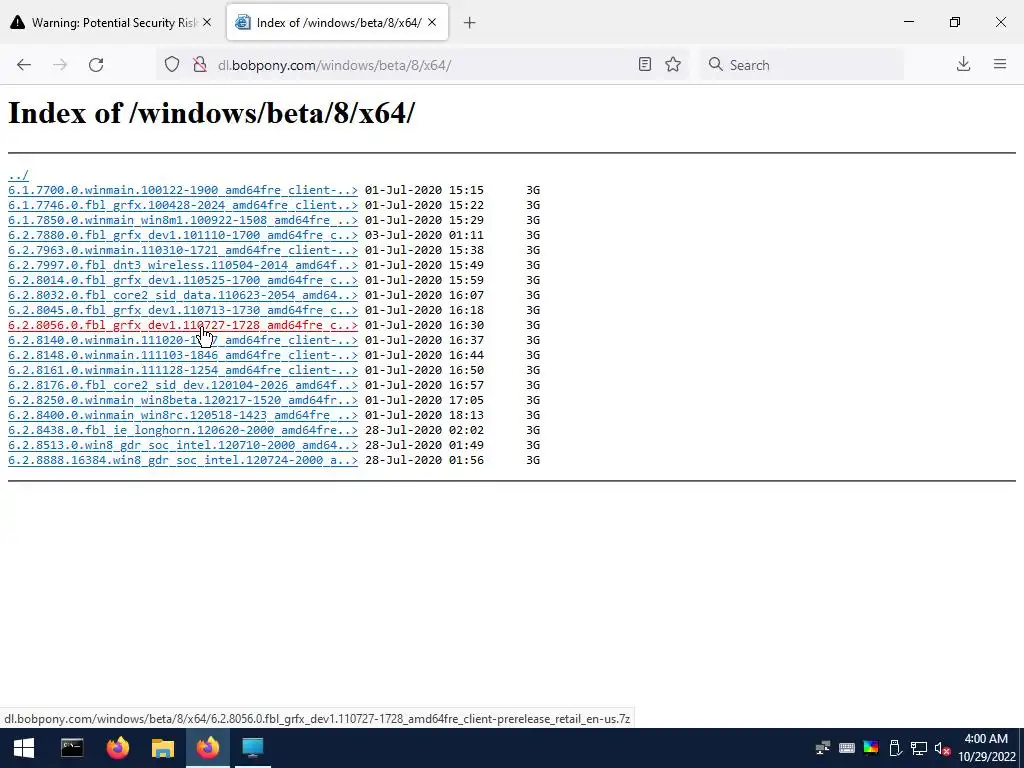This screenshot has width=1024, height=768.
Task: Open the 6.2.8014.0.fbl_grfx_dev1.110525-1700 link
Action: click(x=183, y=280)
